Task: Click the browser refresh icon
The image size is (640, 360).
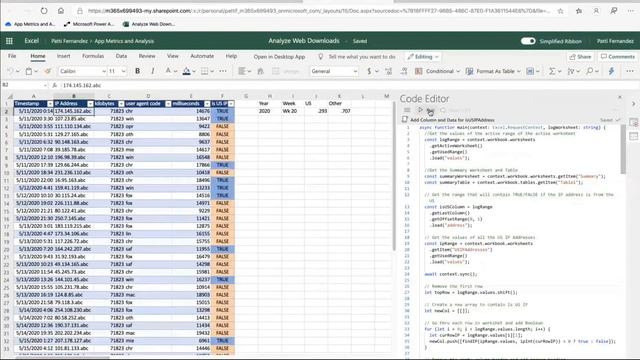Action: (44, 11)
